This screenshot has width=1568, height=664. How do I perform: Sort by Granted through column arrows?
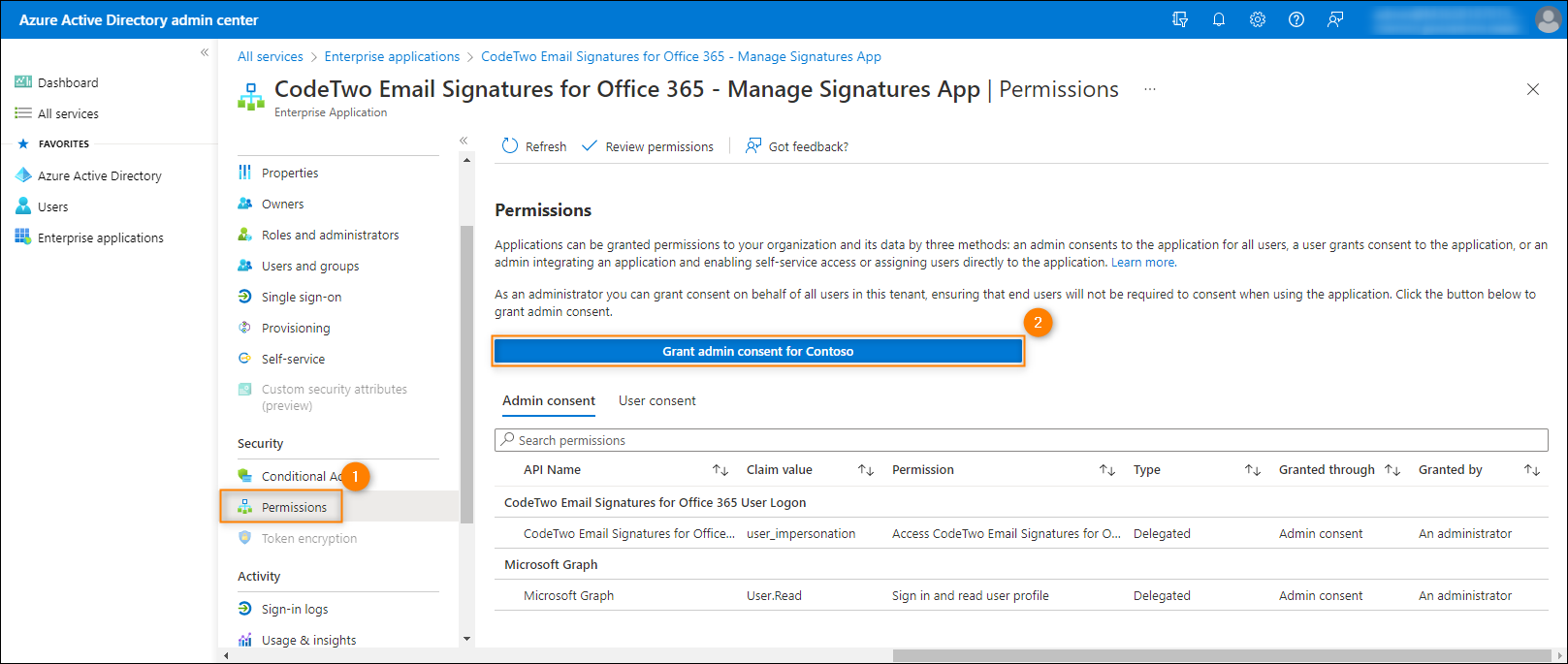coord(1392,470)
